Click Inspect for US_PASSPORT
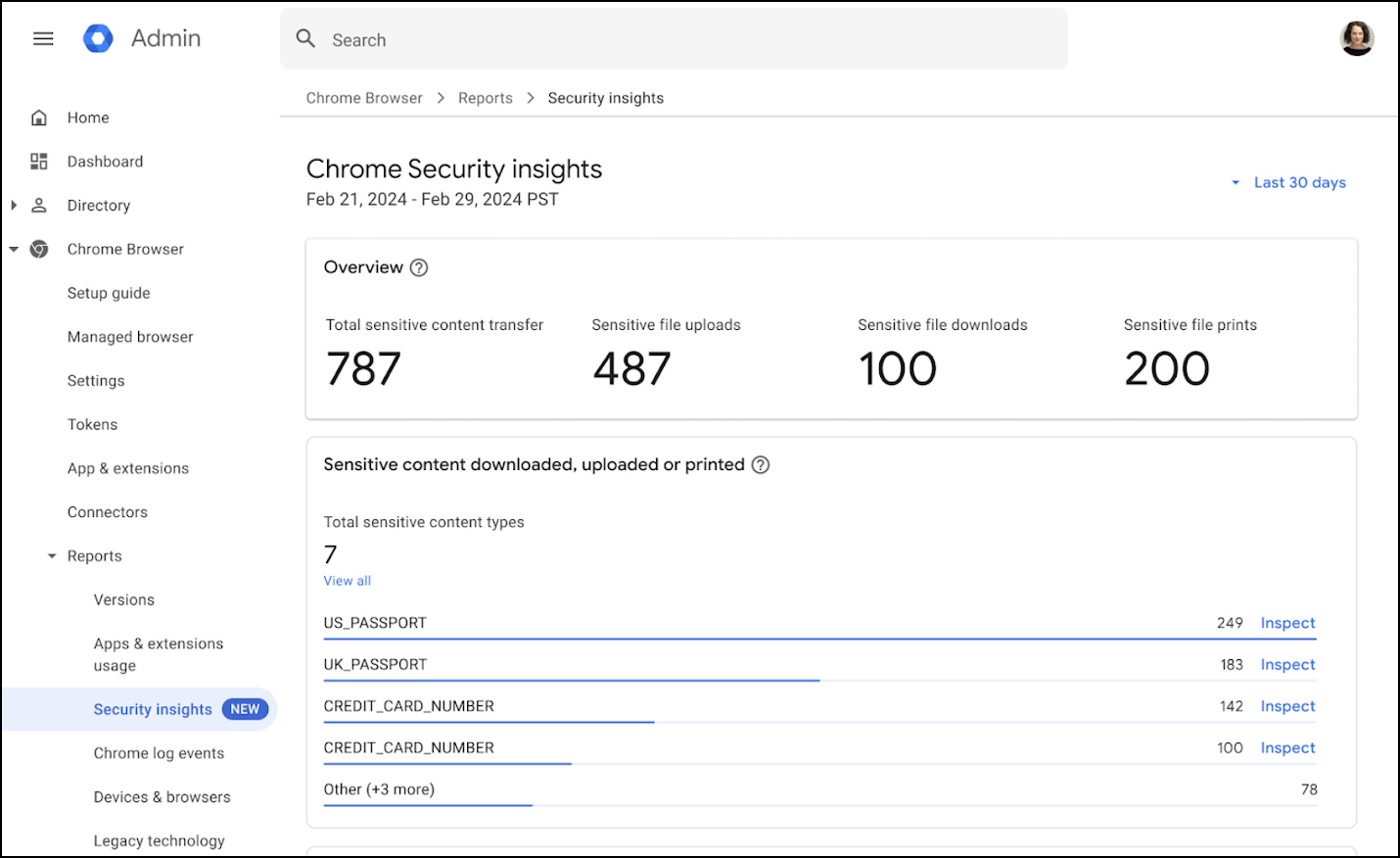Image resolution: width=1400 pixels, height=858 pixels. (1287, 623)
